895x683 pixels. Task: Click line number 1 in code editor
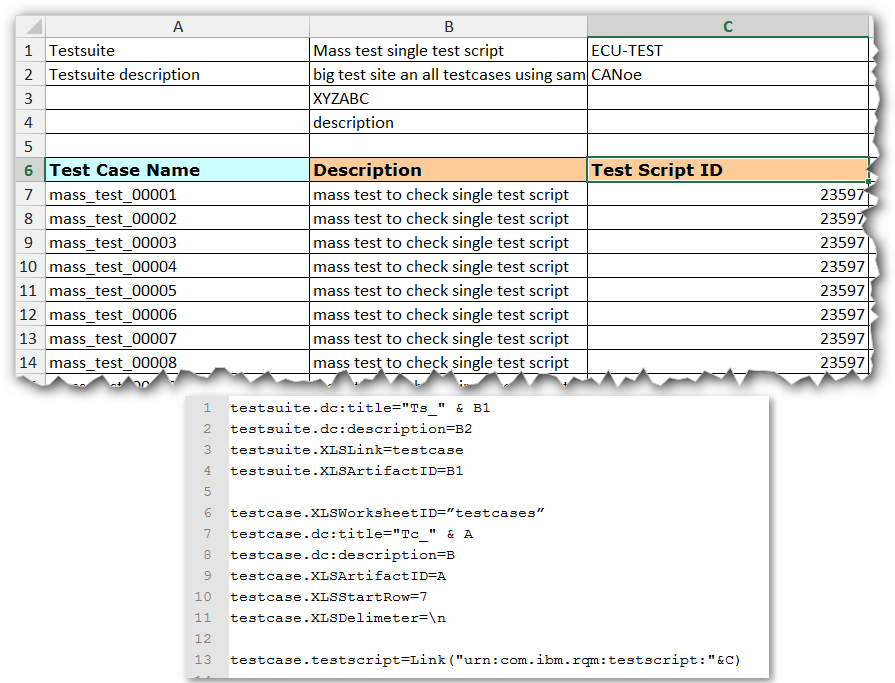click(207, 408)
